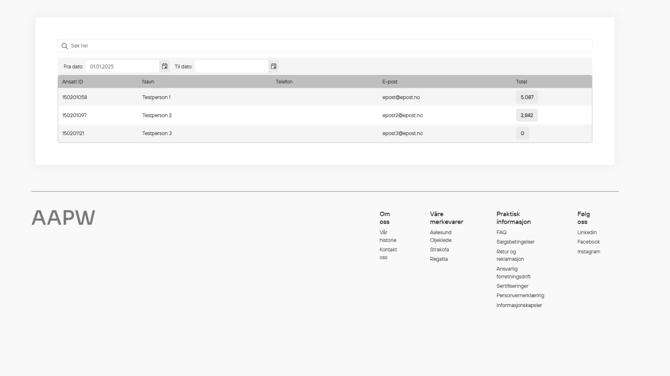Click the 'Til dato:' label
Image resolution: width=670 pixels, height=376 pixels.
pos(183,67)
